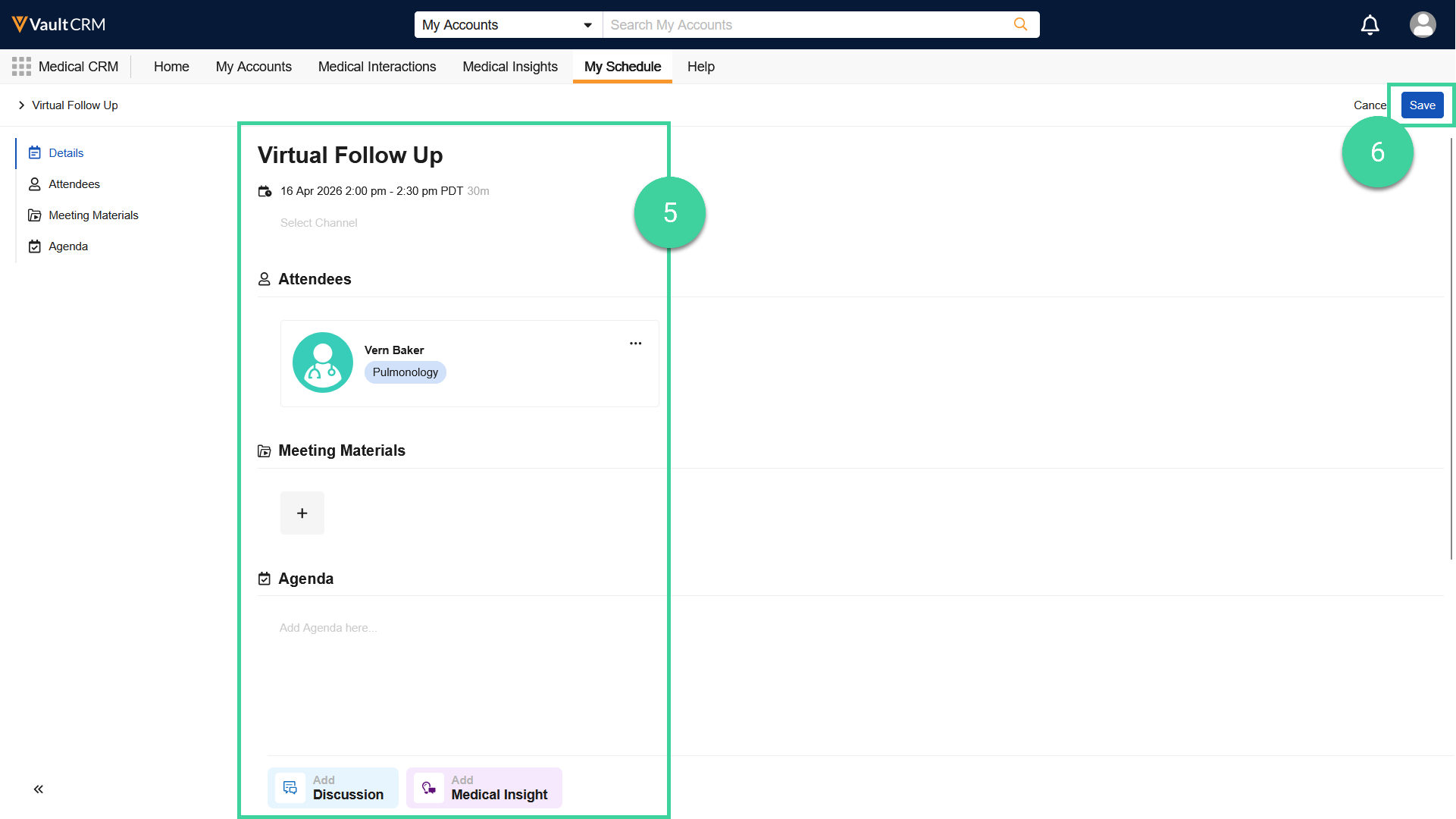Open the Medical CRM app grid icon
The width and height of the screenshot is (1456, 819).
(21, 66)
